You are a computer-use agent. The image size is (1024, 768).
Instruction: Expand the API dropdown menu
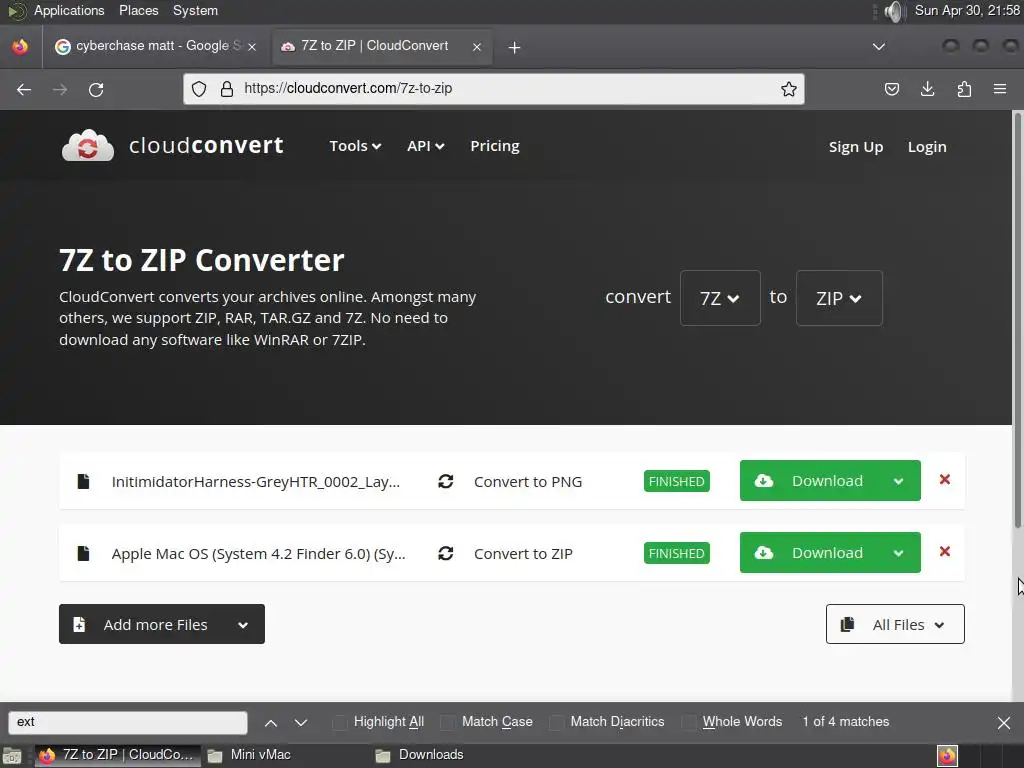(x=425, y=146)
